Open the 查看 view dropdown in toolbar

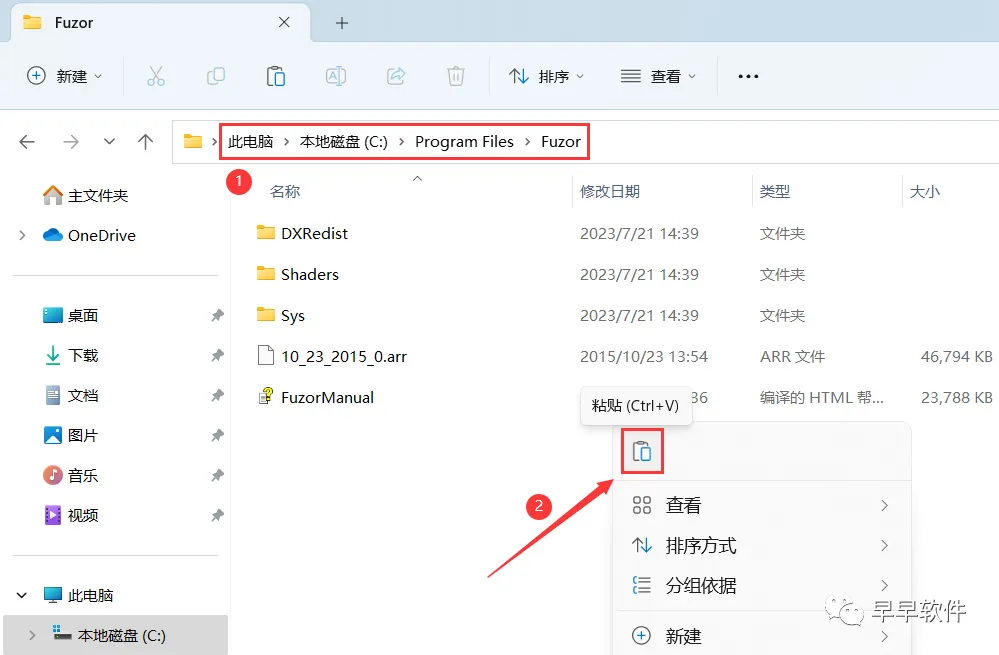[659, 76]
